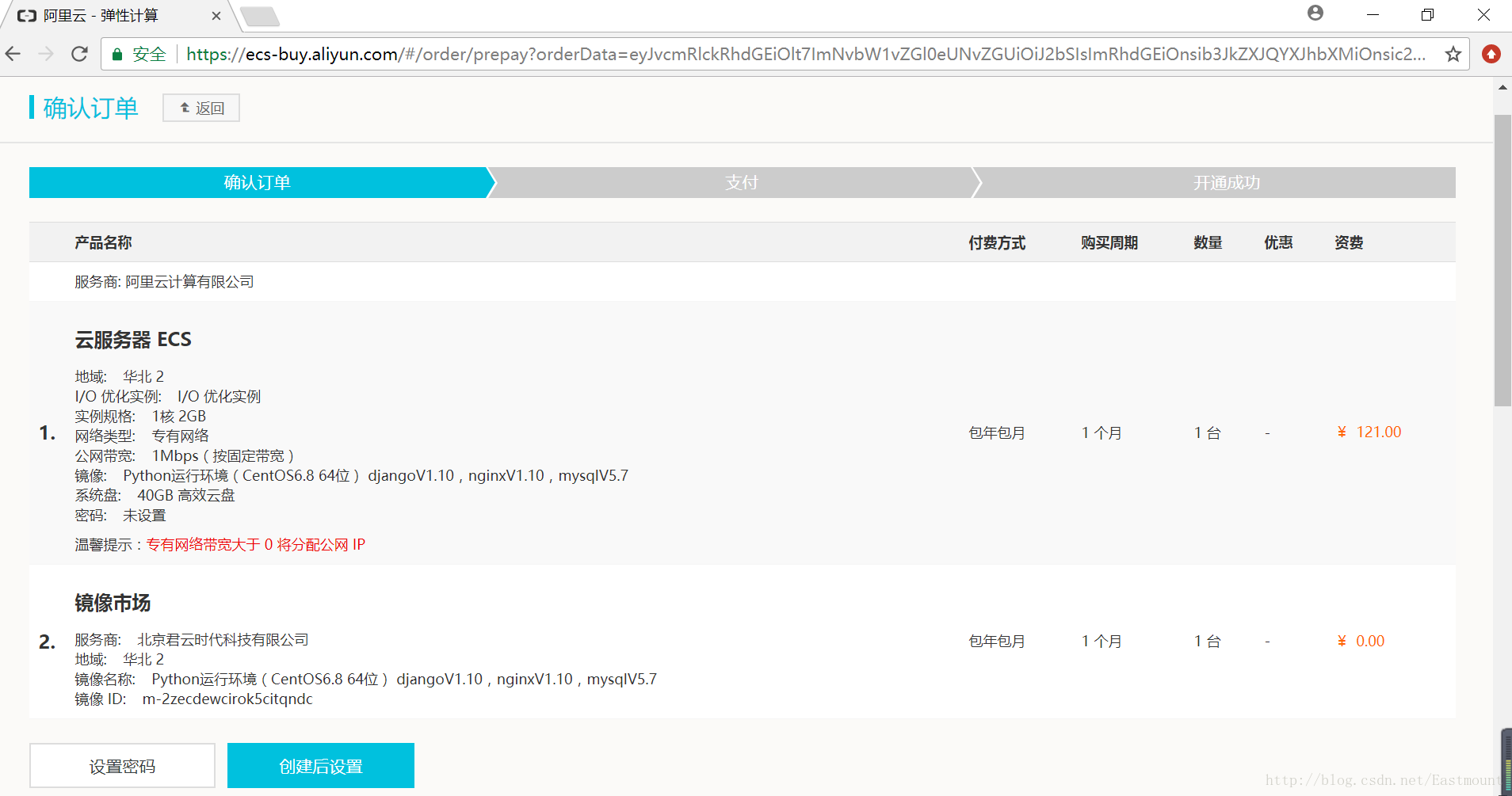This screenshot has height=796, width=1512.
Task: Click the 云服务器 ECS heading
Action: 133,340
